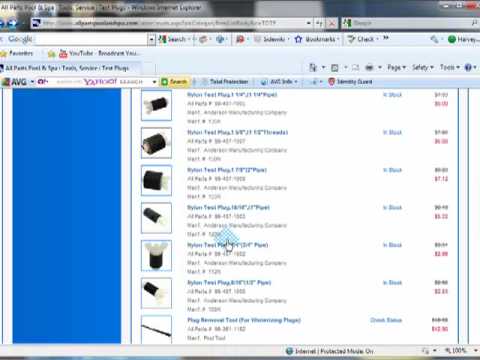Click the green Harvey account icon
The height and width of the screenshot is (360, 480).
(x=452, y=39)
